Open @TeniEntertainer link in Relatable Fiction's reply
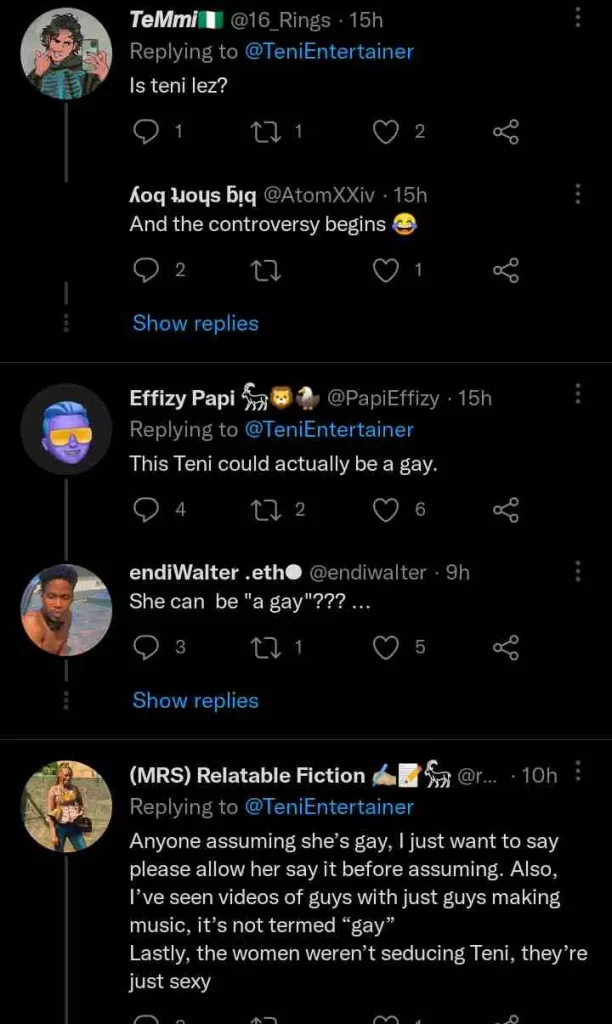The width and height of the screenshot is (612, 1024). point(329,806)
